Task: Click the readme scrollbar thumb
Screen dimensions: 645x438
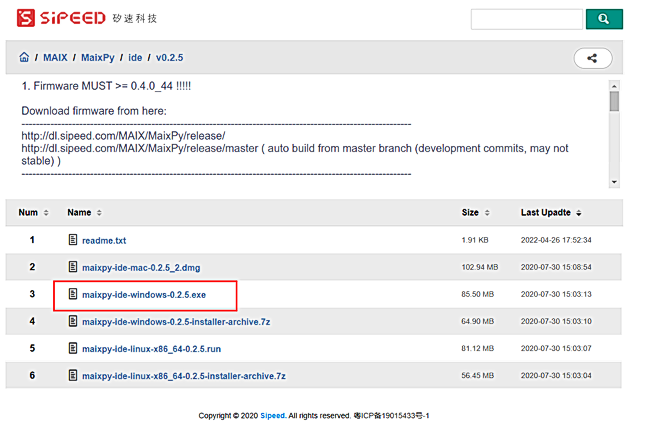Action: tap(614, 101)
